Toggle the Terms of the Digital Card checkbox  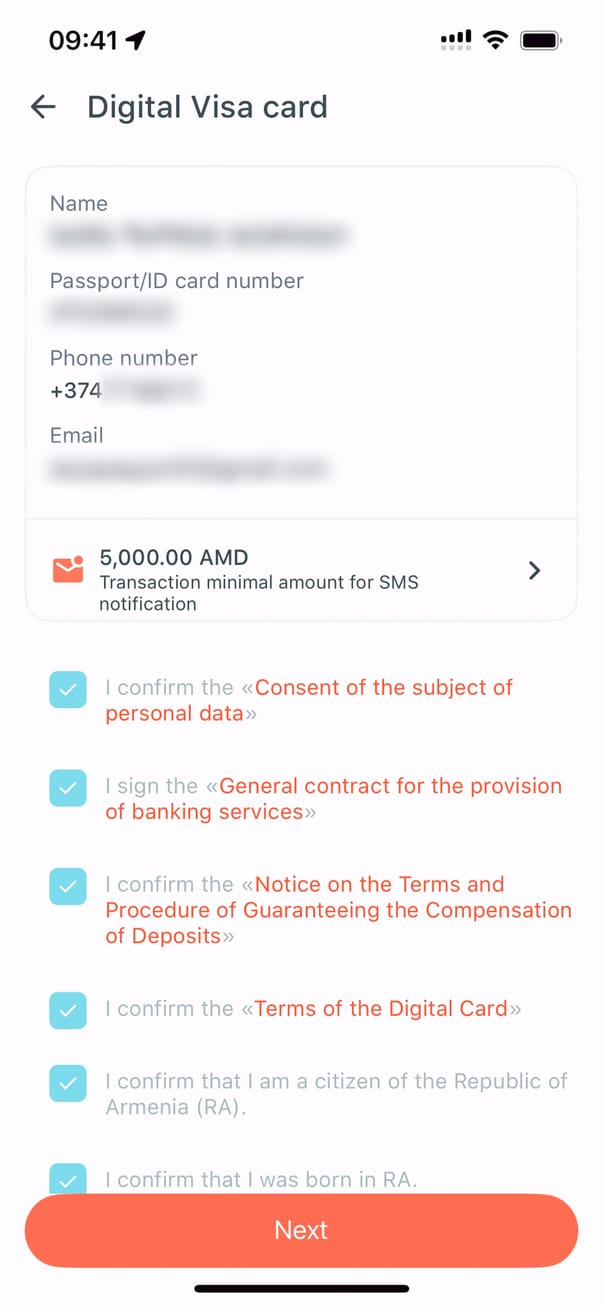[68, 1010]
